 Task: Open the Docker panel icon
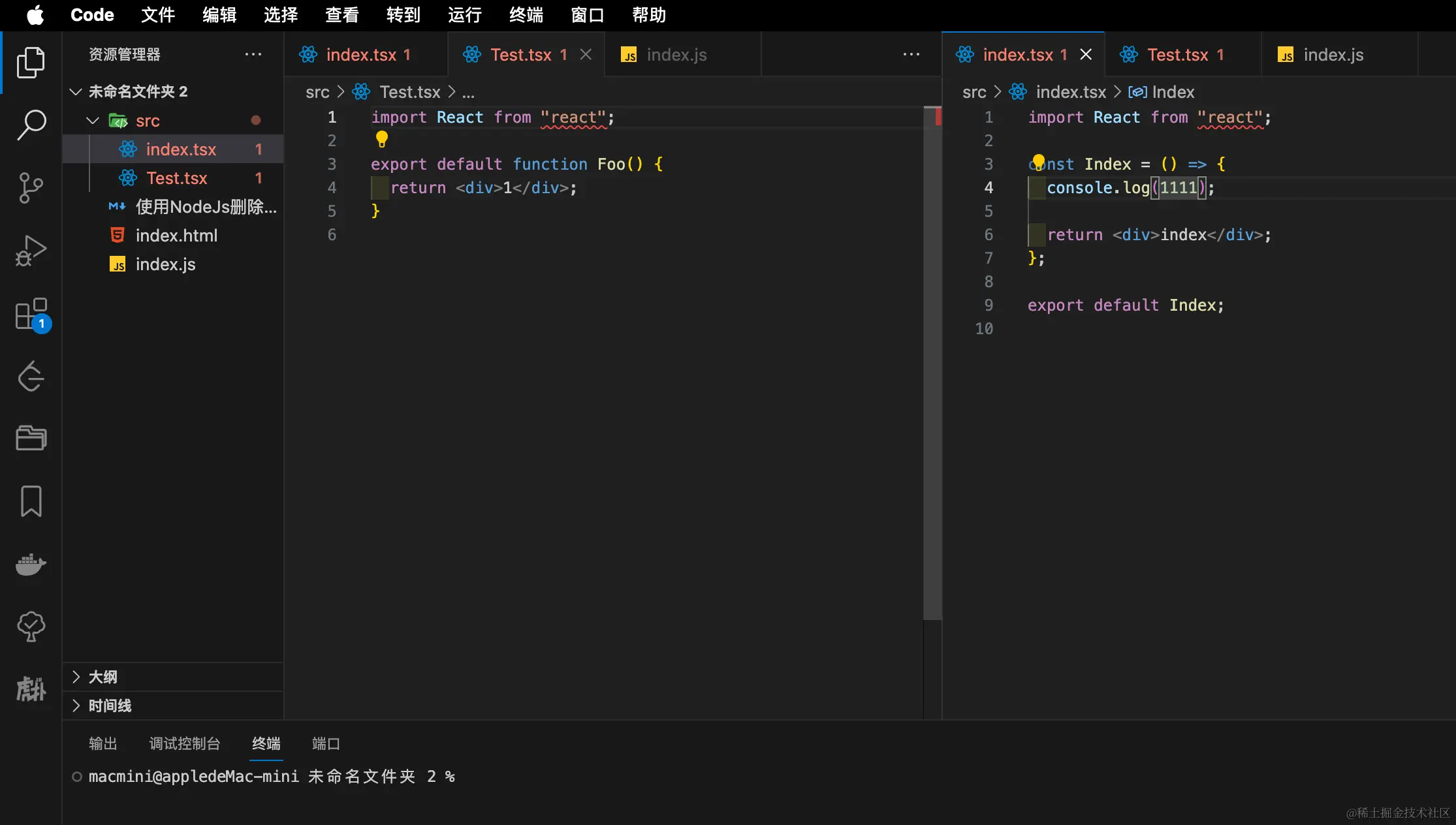tap(31, 564)
